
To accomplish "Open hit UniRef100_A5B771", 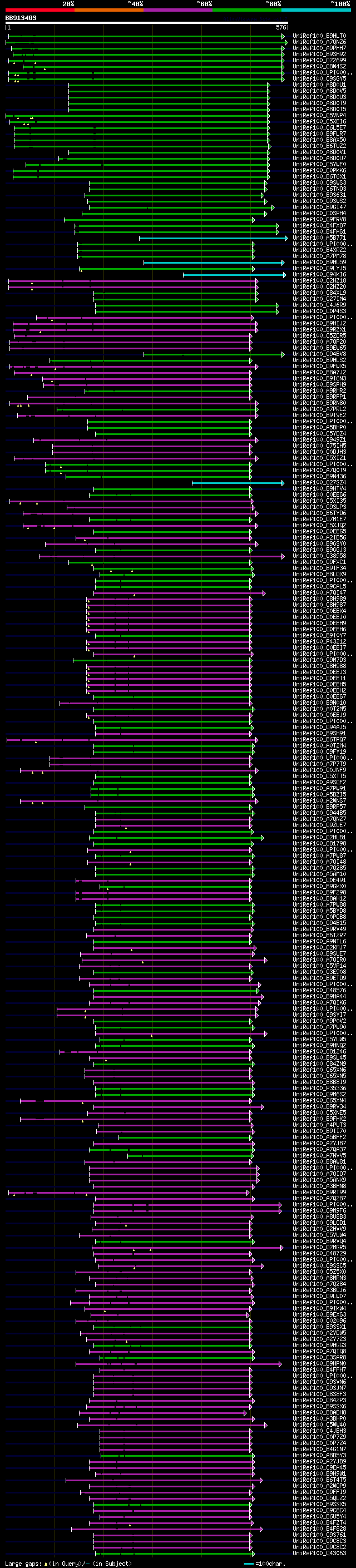I will pyautogui.click(x=319, y=238).
